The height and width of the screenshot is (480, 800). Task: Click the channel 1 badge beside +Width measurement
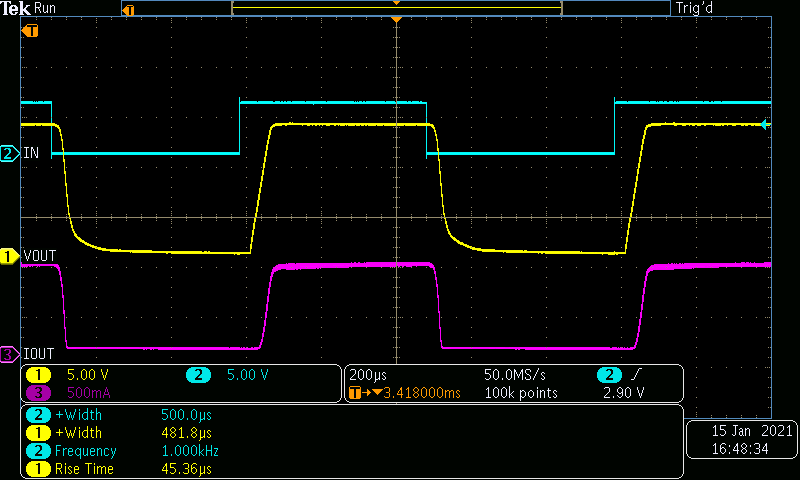(38, 433)
